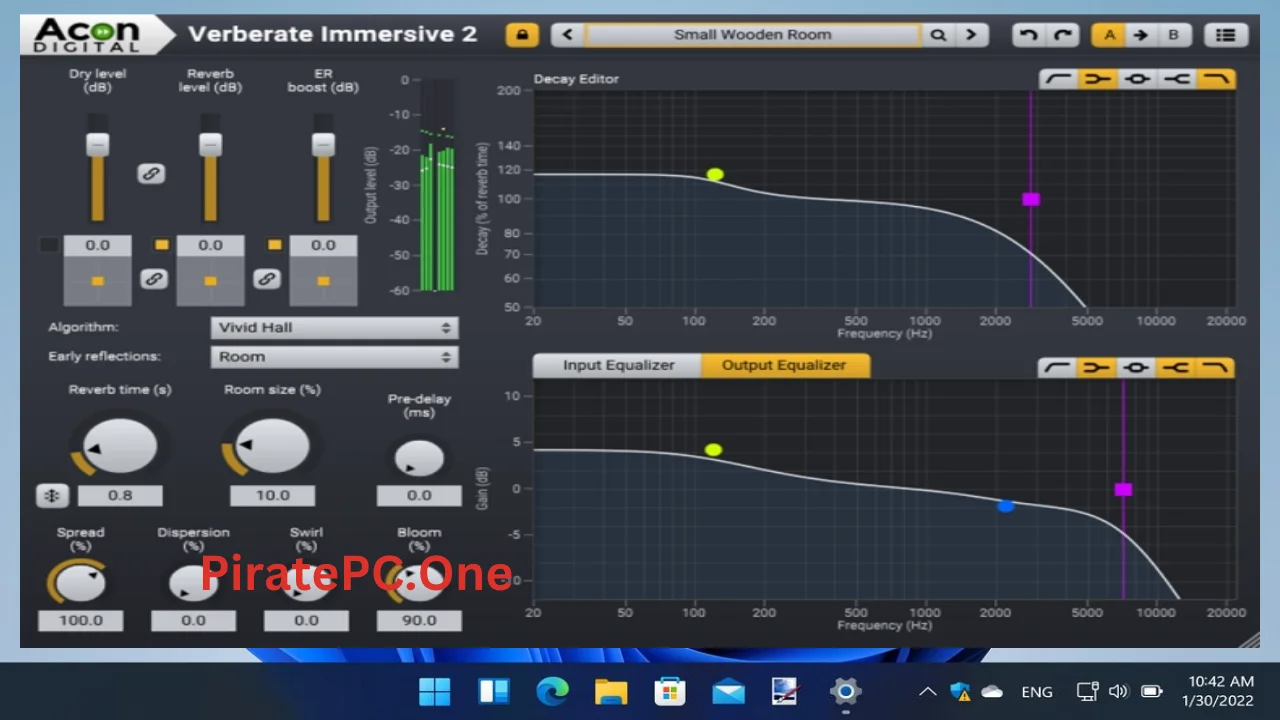Screen dimensions: 1280x720
Task: Open the Early reflections dropdown showing Room
Action: (334, 357)
